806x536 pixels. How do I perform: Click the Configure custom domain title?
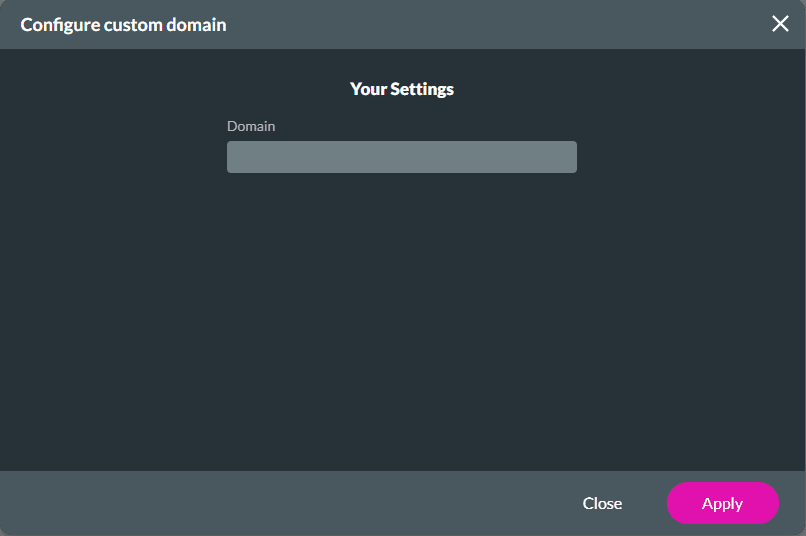pos(123,24)
